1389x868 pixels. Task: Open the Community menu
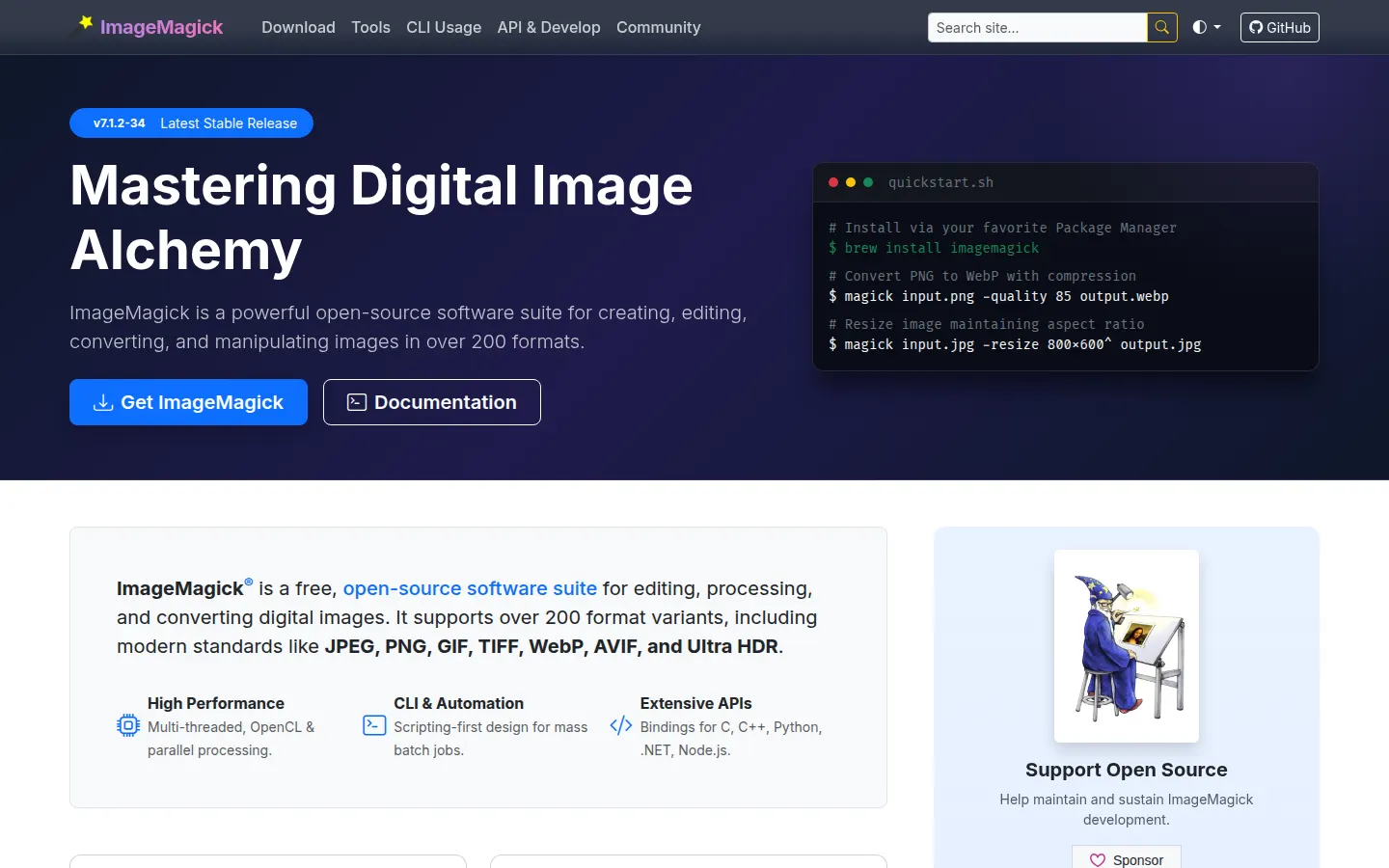click(x=659, y=28)
